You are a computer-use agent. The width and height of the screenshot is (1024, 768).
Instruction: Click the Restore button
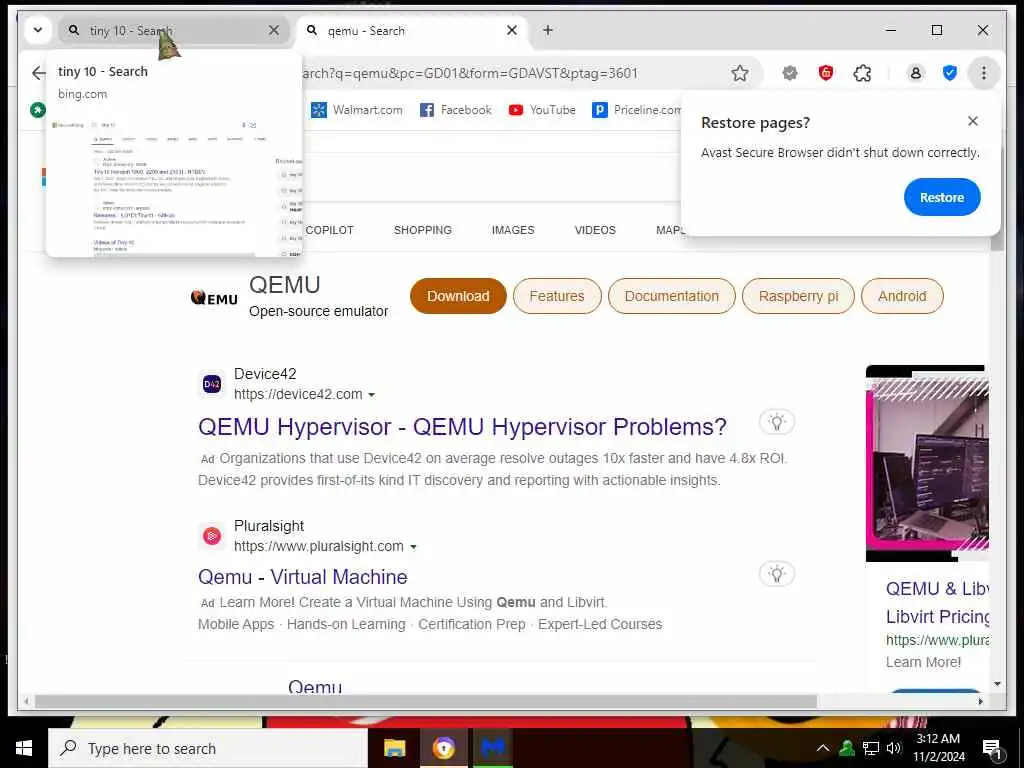(942, 197)
